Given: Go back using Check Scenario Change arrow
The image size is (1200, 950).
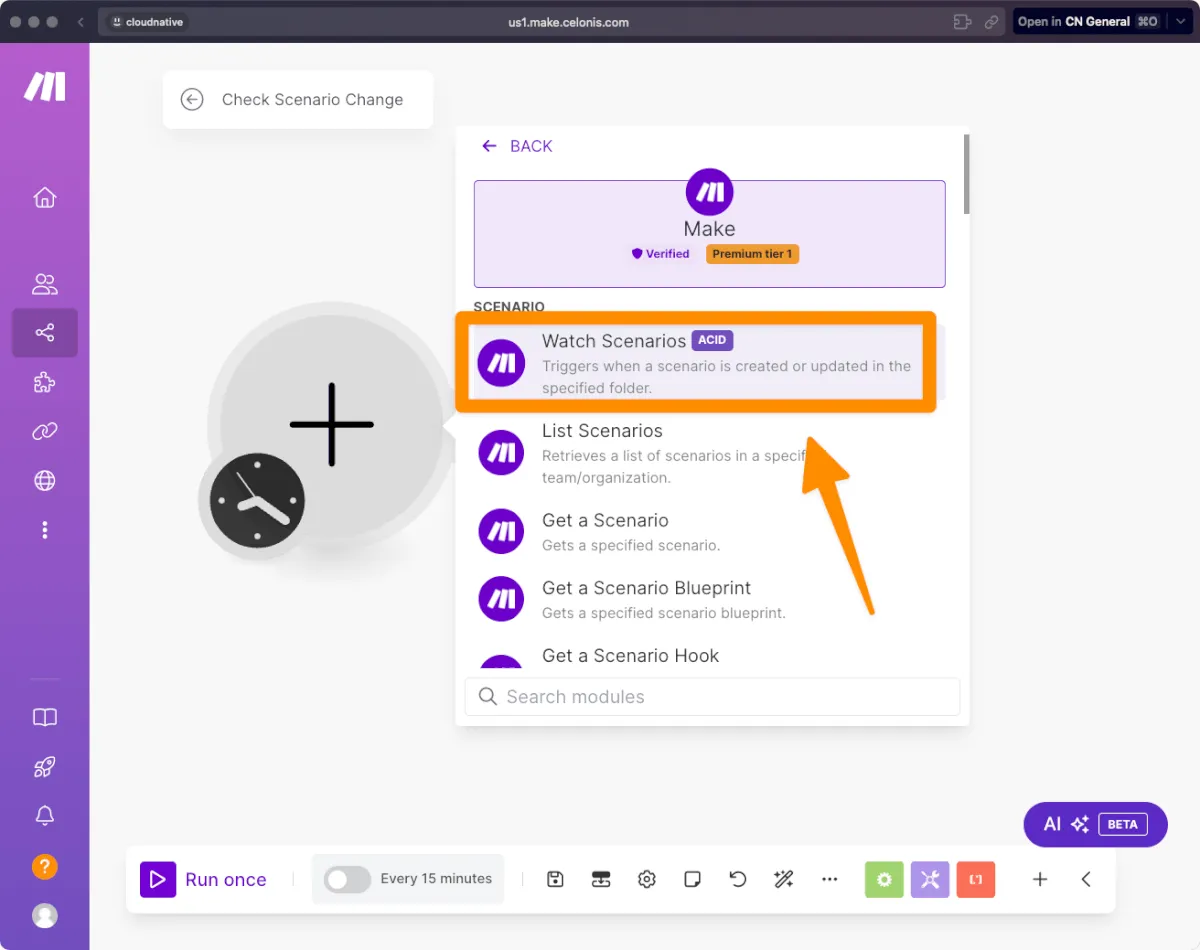Looking at the screenshot, I should coord(192,99).
